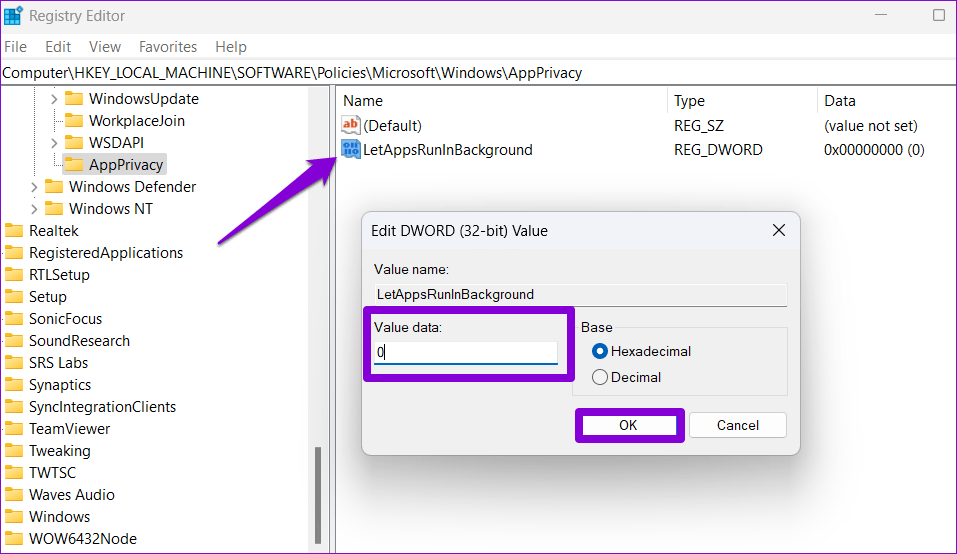Click the tree pane vertical scrollbar thumb
Image resolution: width=957 pixels, height=554 pixels.
click(x=317, y=495)
